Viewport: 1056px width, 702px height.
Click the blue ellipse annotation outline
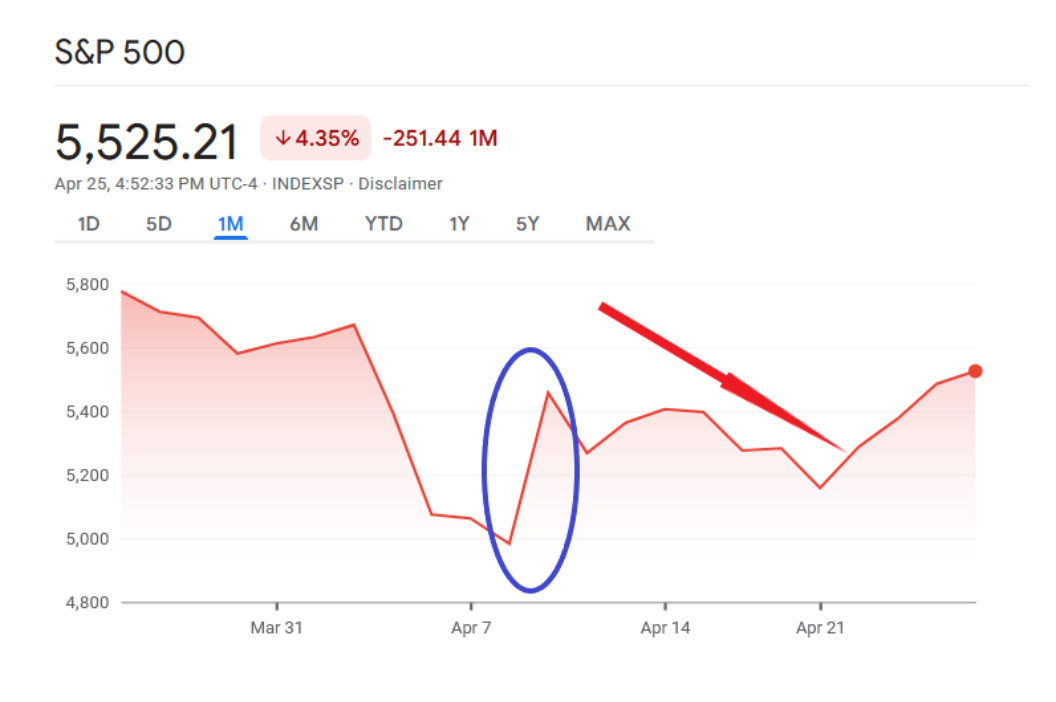578,468
